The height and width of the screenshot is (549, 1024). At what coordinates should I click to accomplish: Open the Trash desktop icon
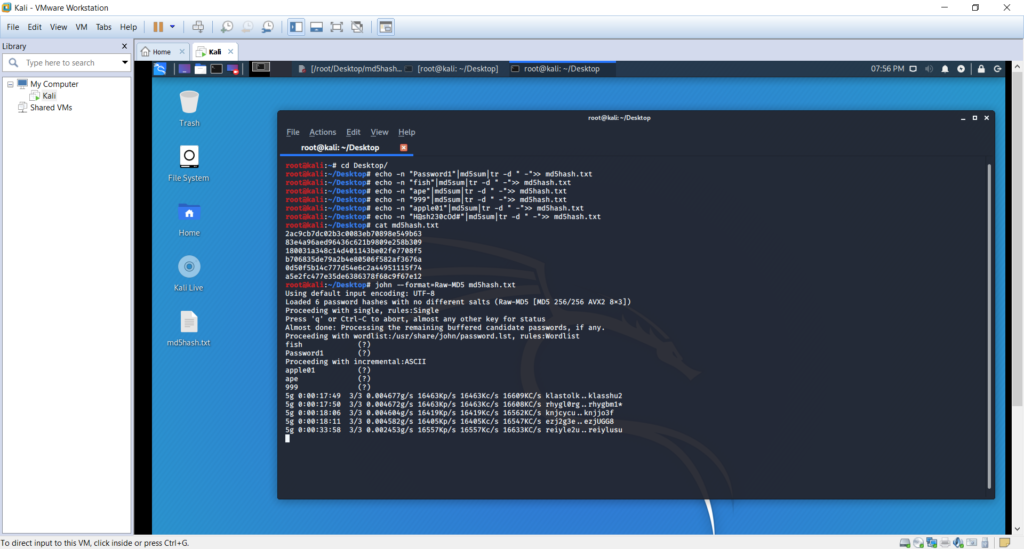189,108
